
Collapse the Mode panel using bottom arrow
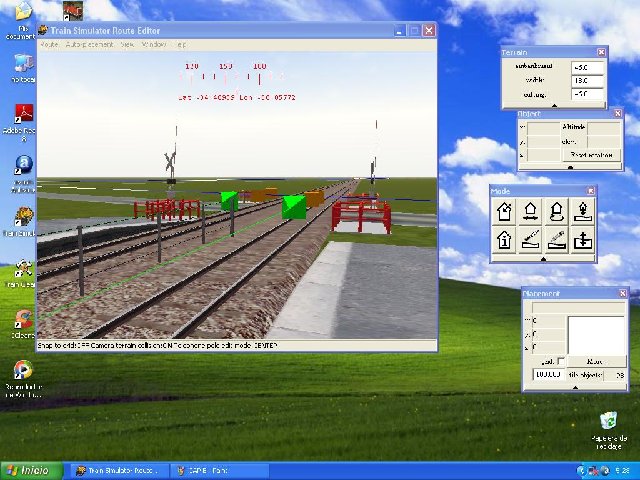tap(544, 259)
